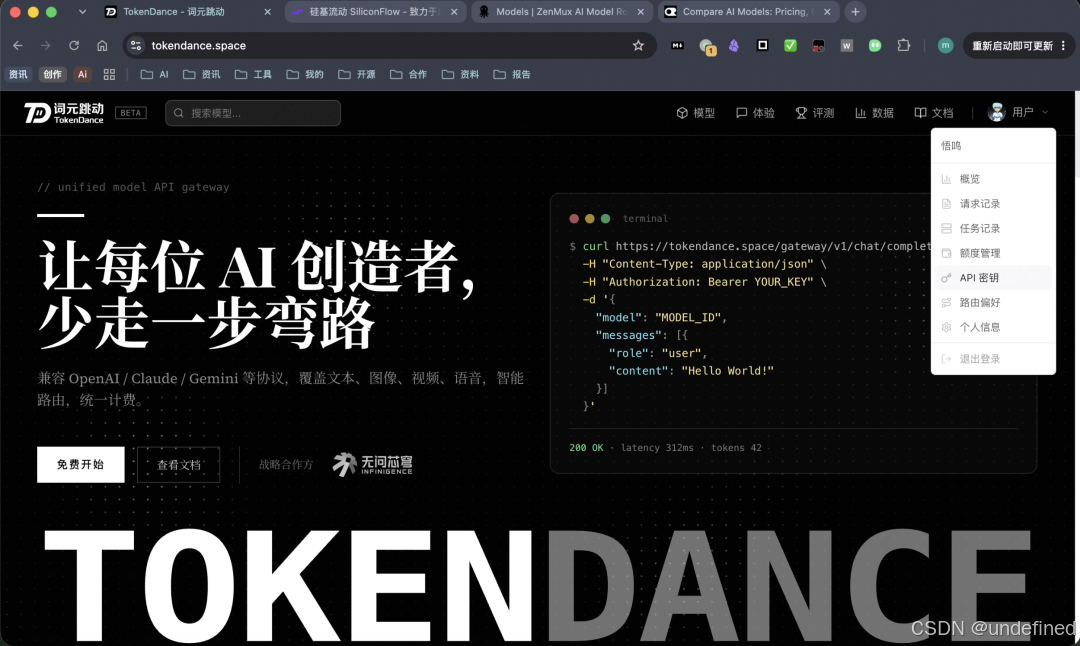Screen dimensions: 1080x646
Task: Click the W extension icon
Action: pos(847,45)
